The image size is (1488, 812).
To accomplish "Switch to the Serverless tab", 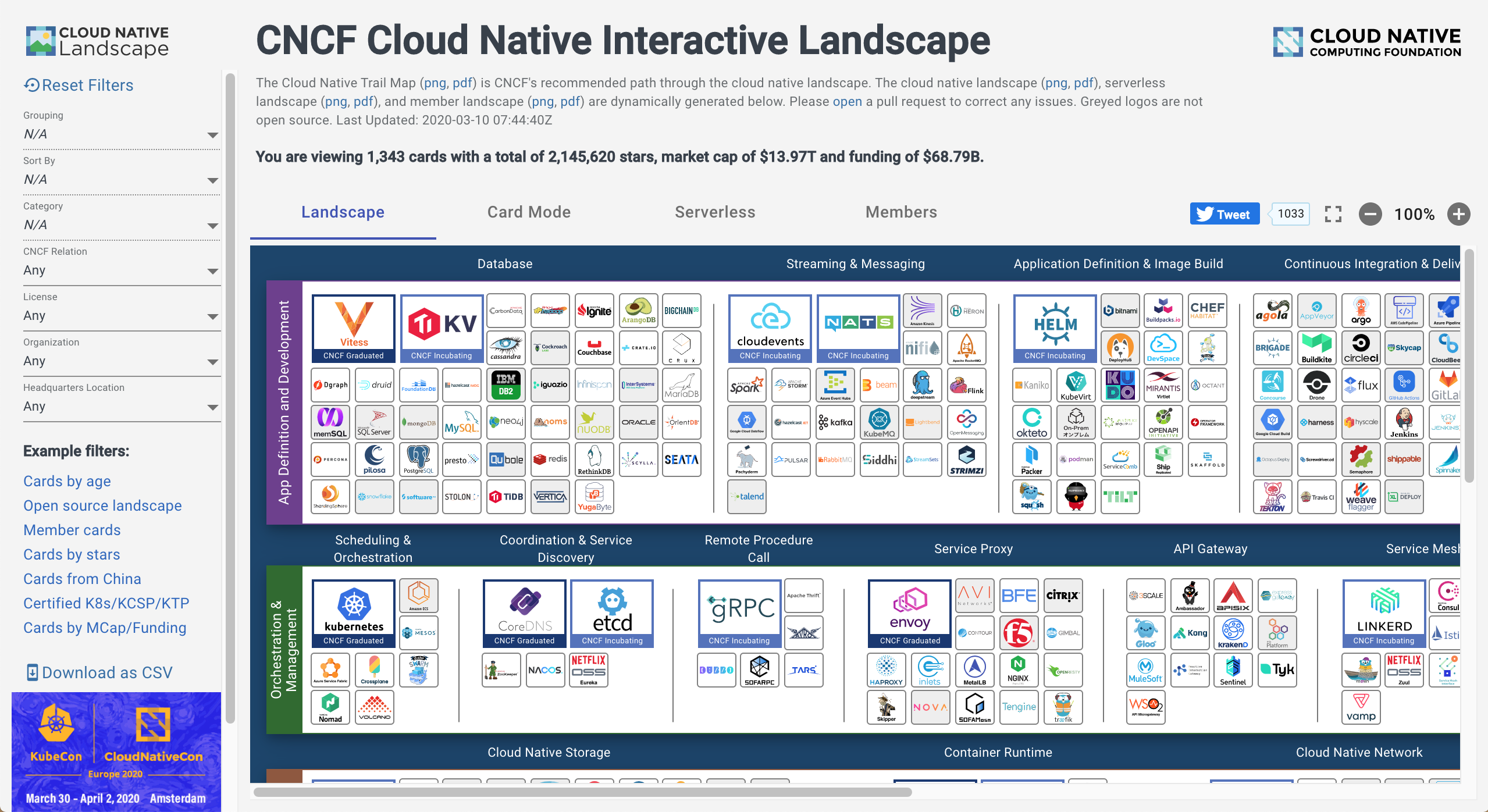I will pos(715,213).
